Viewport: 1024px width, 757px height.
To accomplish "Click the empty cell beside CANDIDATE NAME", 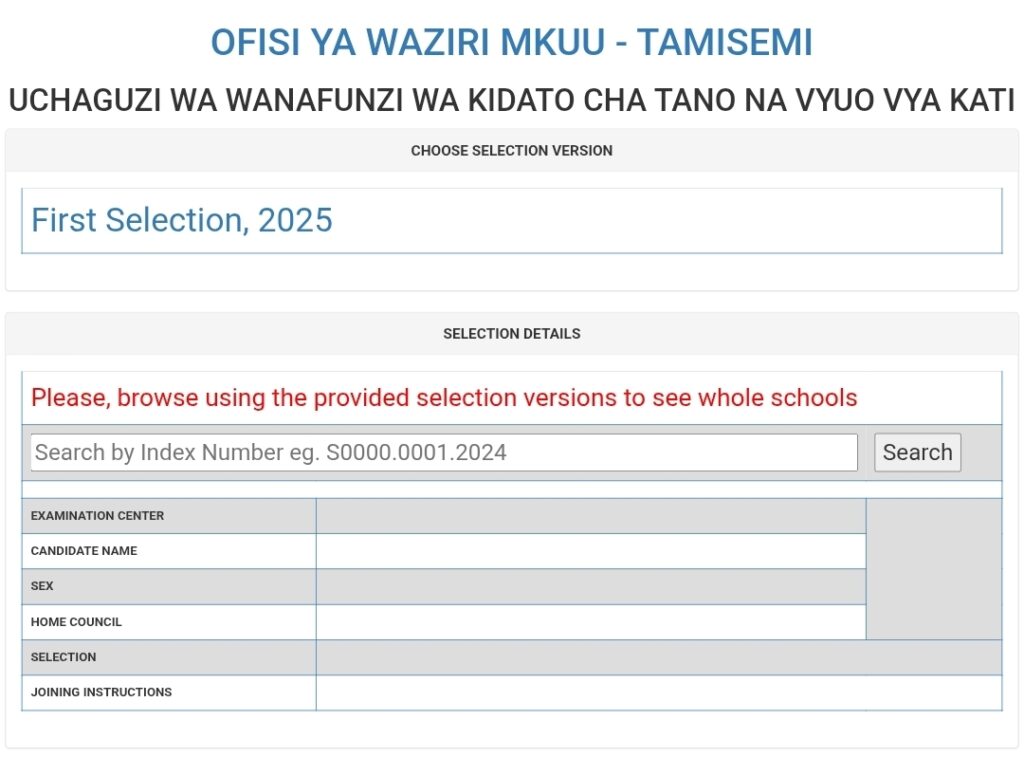I will [x=589, y=551].
